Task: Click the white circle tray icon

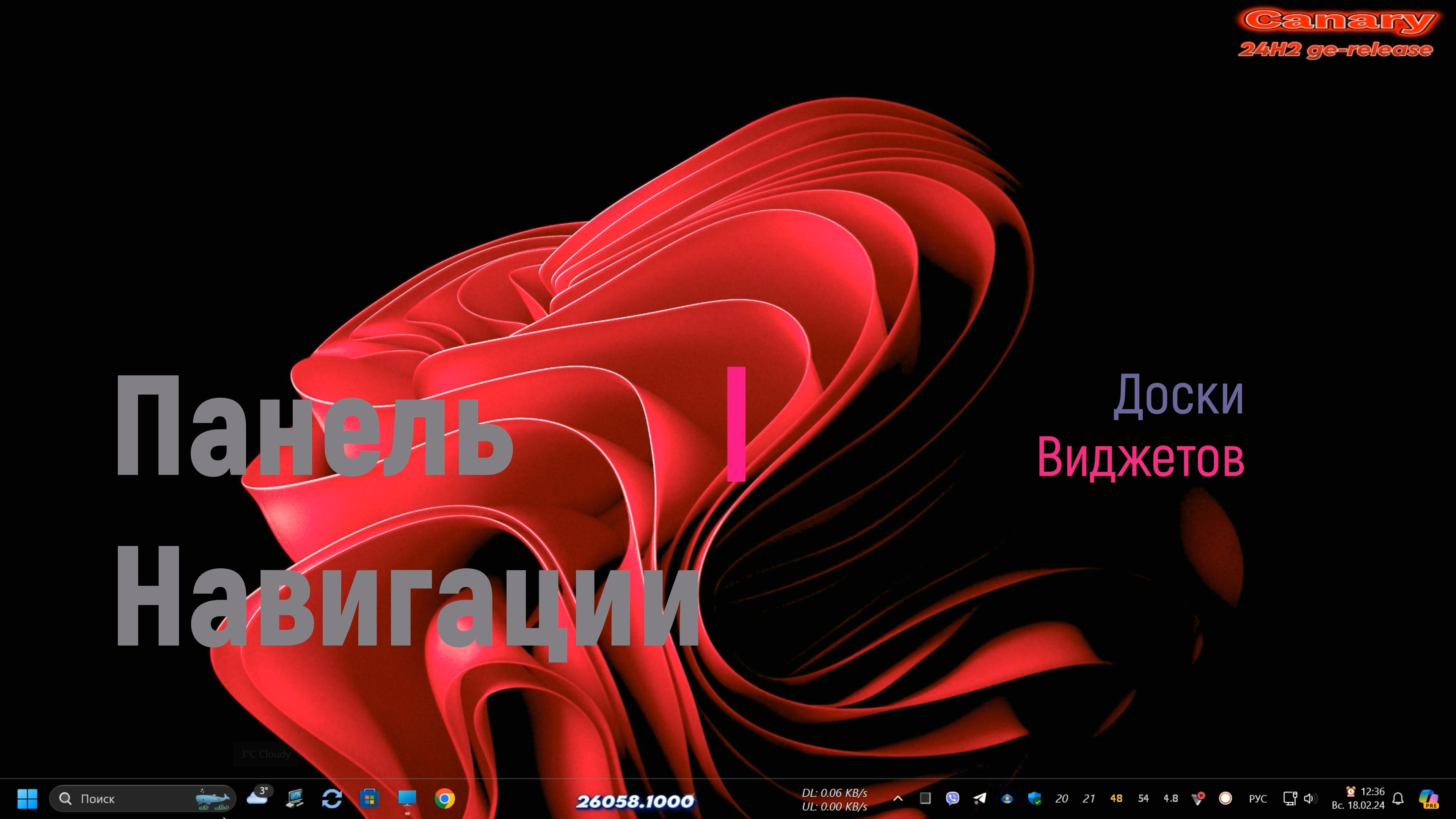Action: tap(1225, 798)
